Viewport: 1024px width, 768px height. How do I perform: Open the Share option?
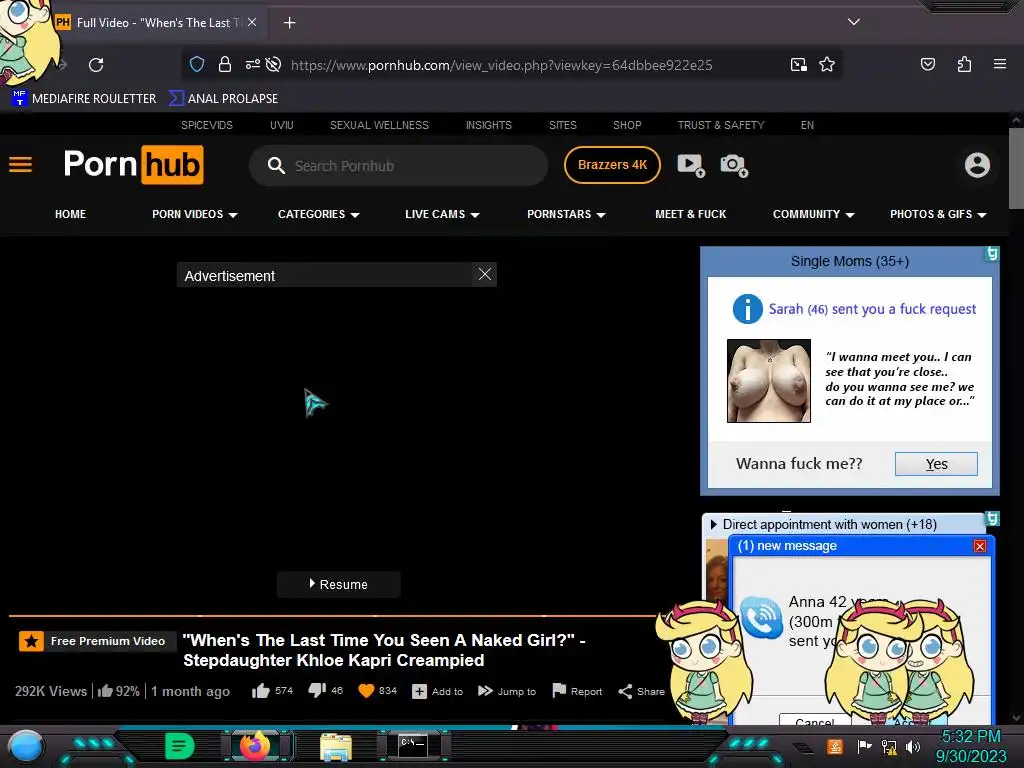641,691
